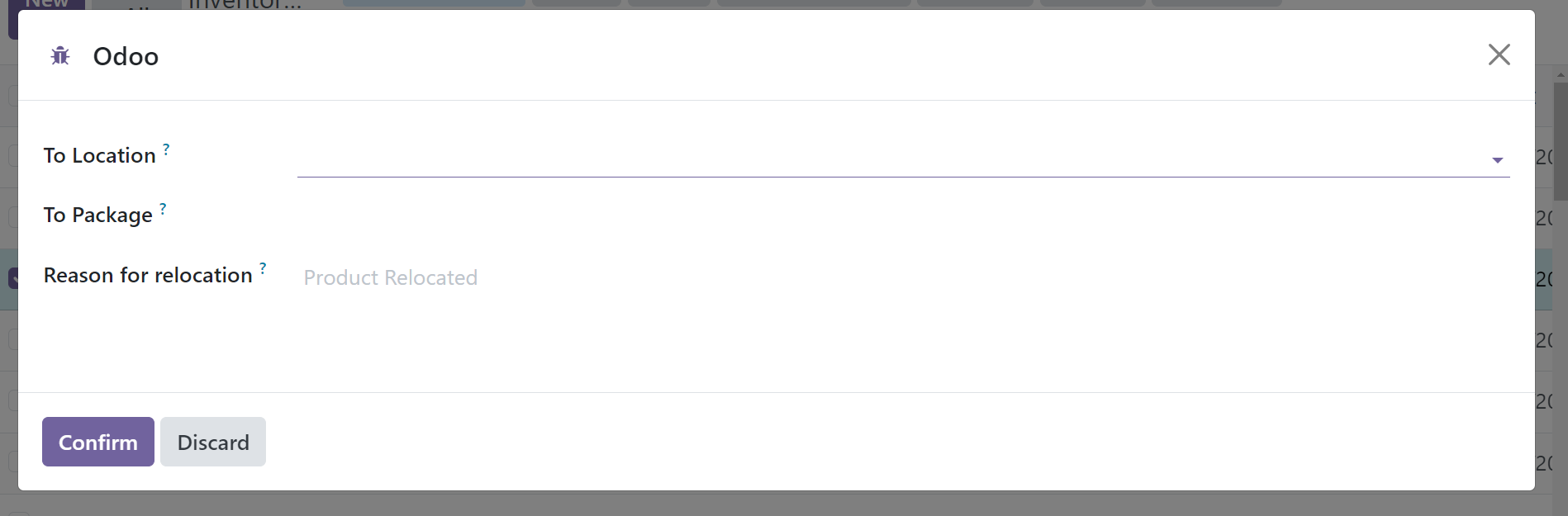Discard the relocation dialog
The width and height of the screenshot is (1568, 516).
(213, 442)
